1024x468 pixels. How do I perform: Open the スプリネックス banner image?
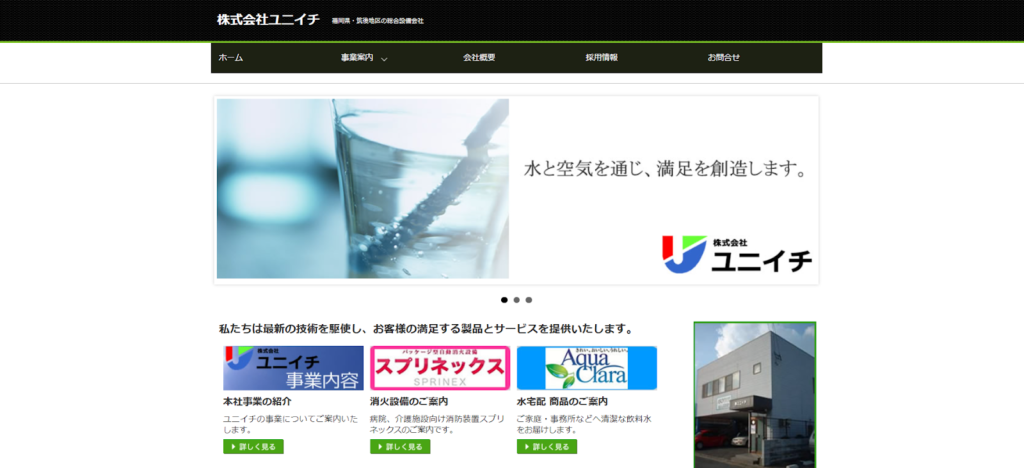pos(440,368)
